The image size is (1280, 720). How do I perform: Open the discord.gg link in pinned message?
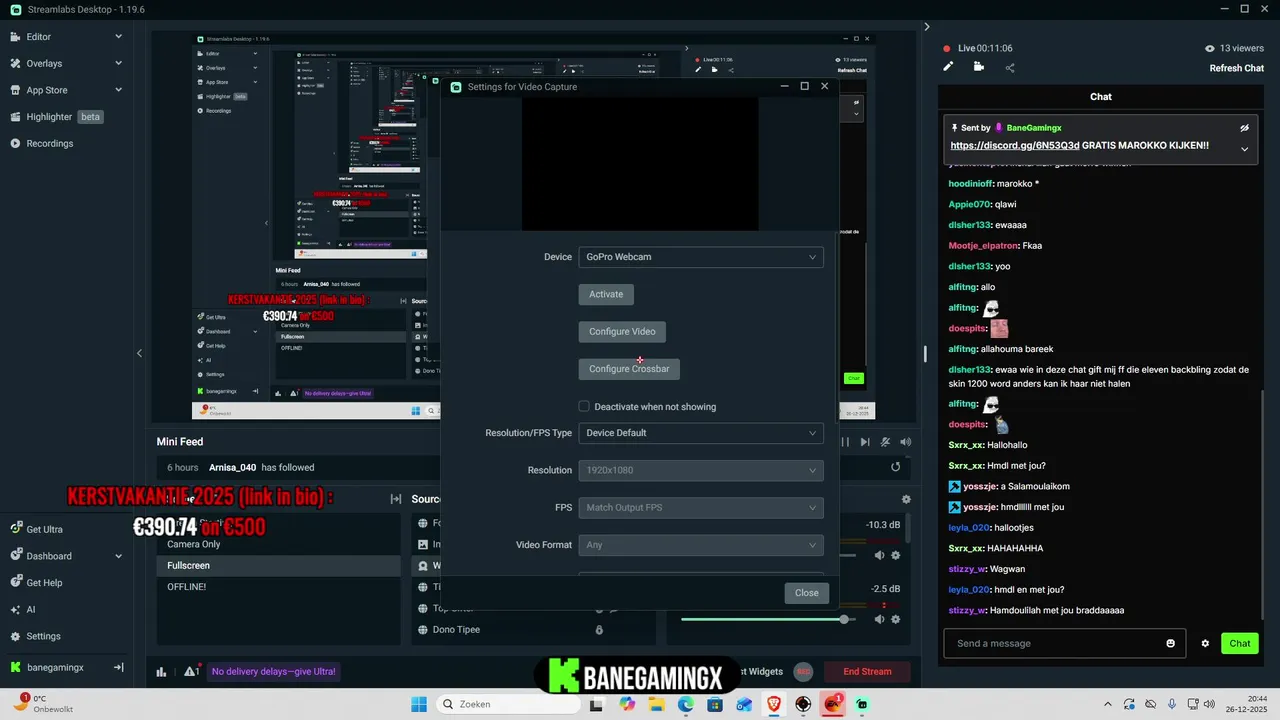point(1014,145)
